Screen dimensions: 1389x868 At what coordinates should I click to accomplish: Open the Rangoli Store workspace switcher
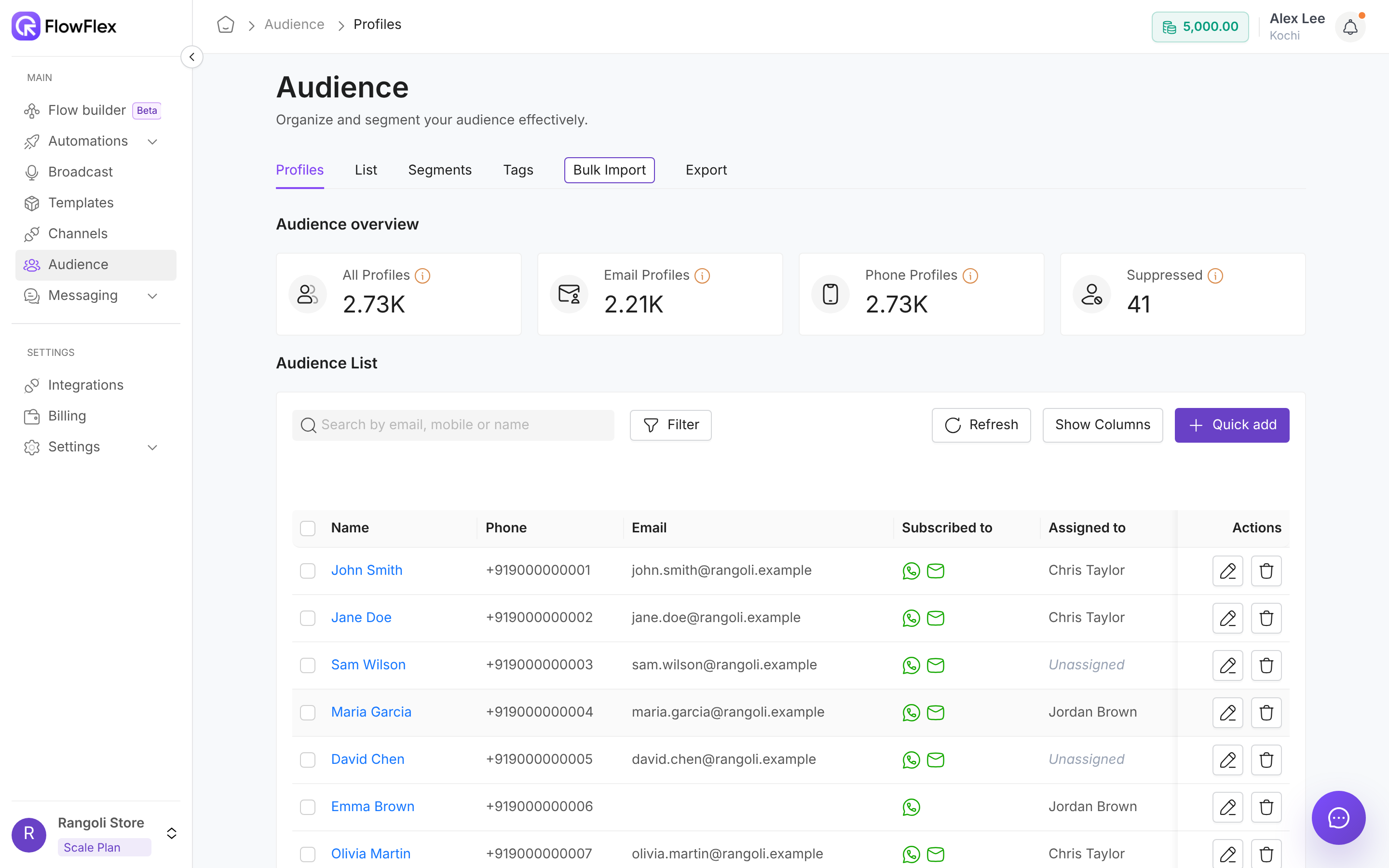click(x=95, y=834)
